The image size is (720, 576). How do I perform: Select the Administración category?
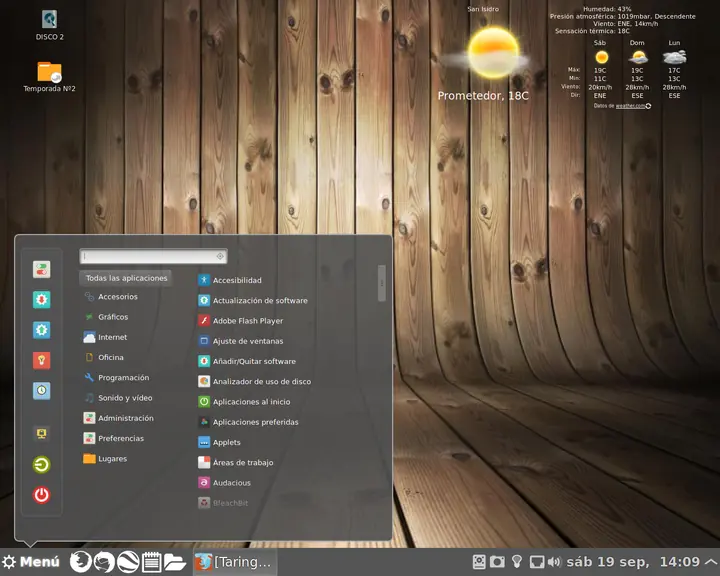[118, 418]
